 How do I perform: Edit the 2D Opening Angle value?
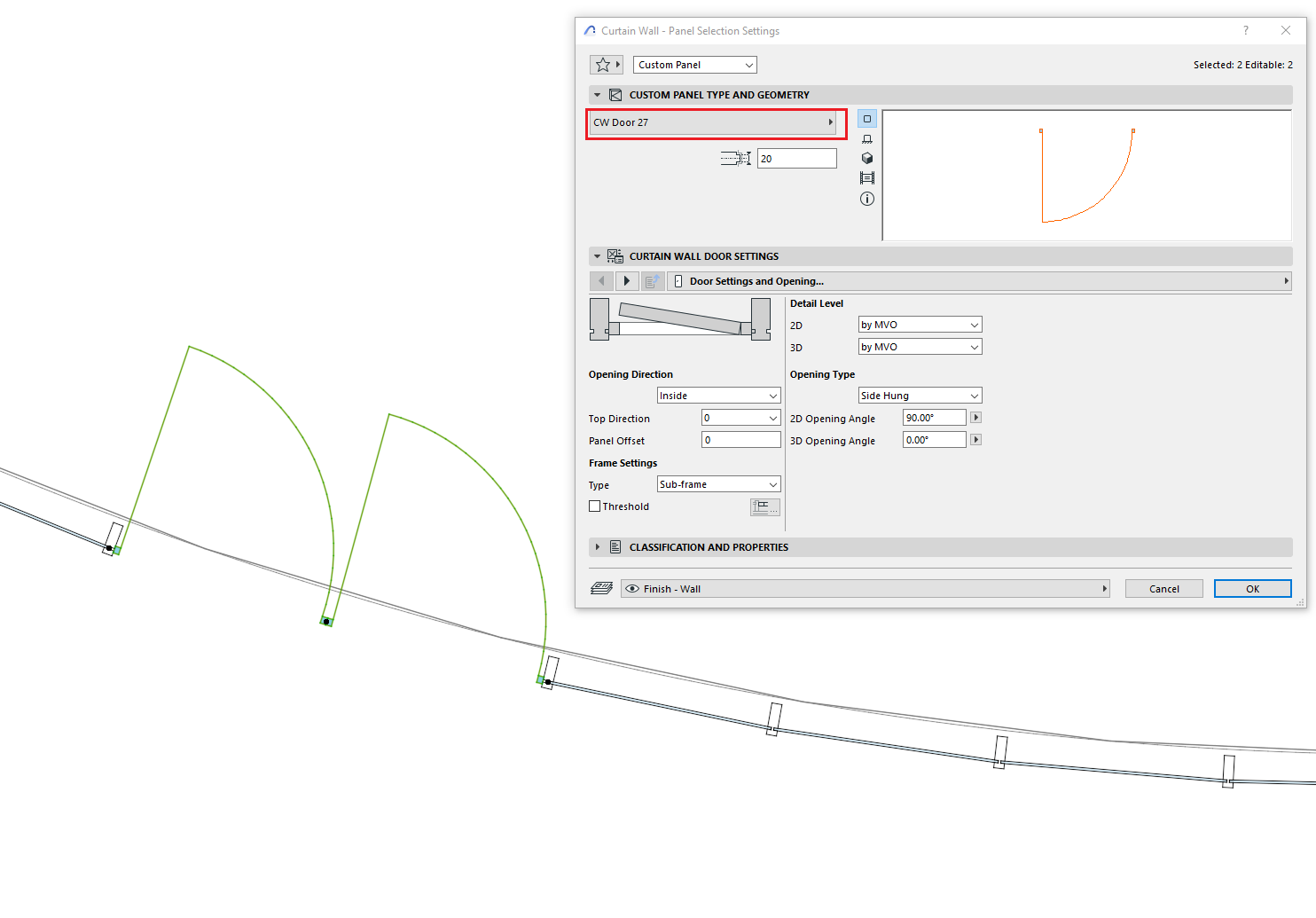tap(934, 418)
